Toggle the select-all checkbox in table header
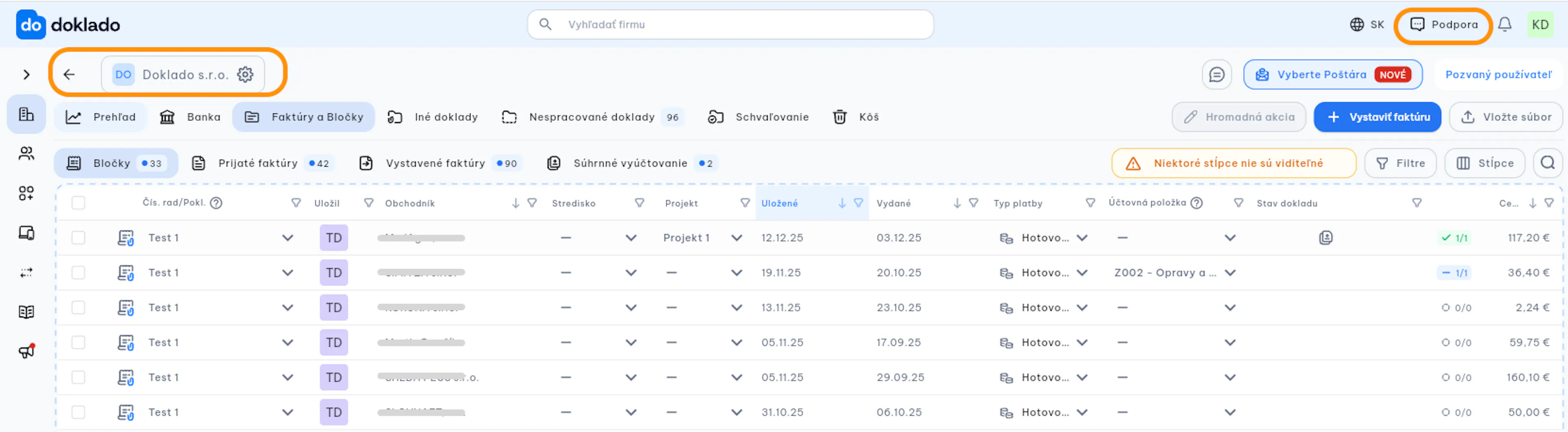The width and height of the screenshot is (1568, 432). click(78, 203)
